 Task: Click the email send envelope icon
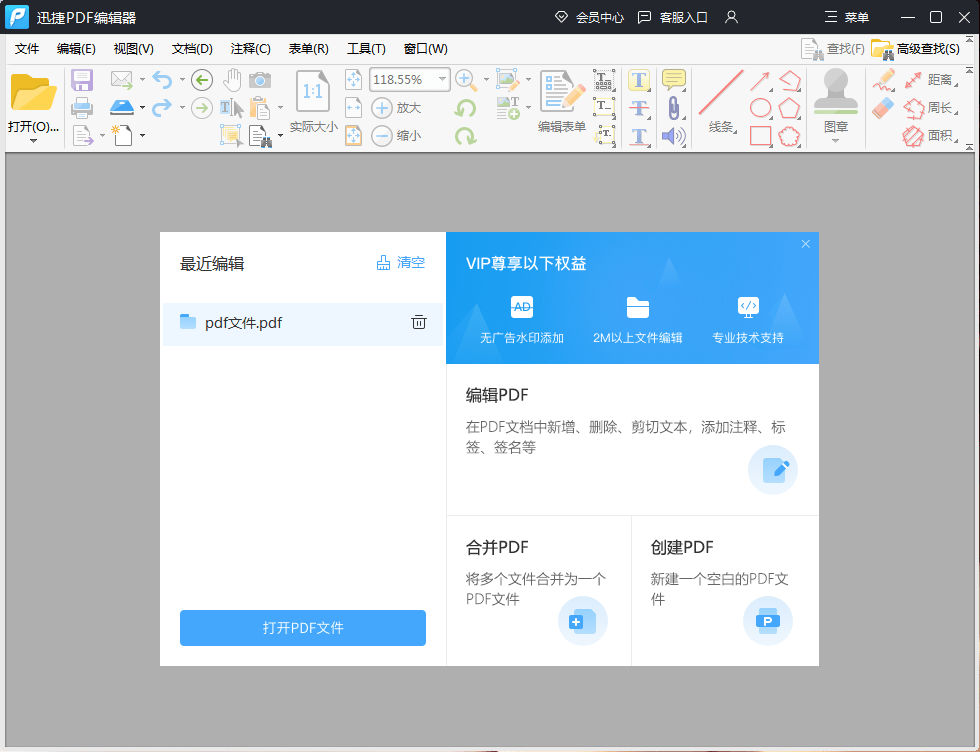[x=122, y=80]
